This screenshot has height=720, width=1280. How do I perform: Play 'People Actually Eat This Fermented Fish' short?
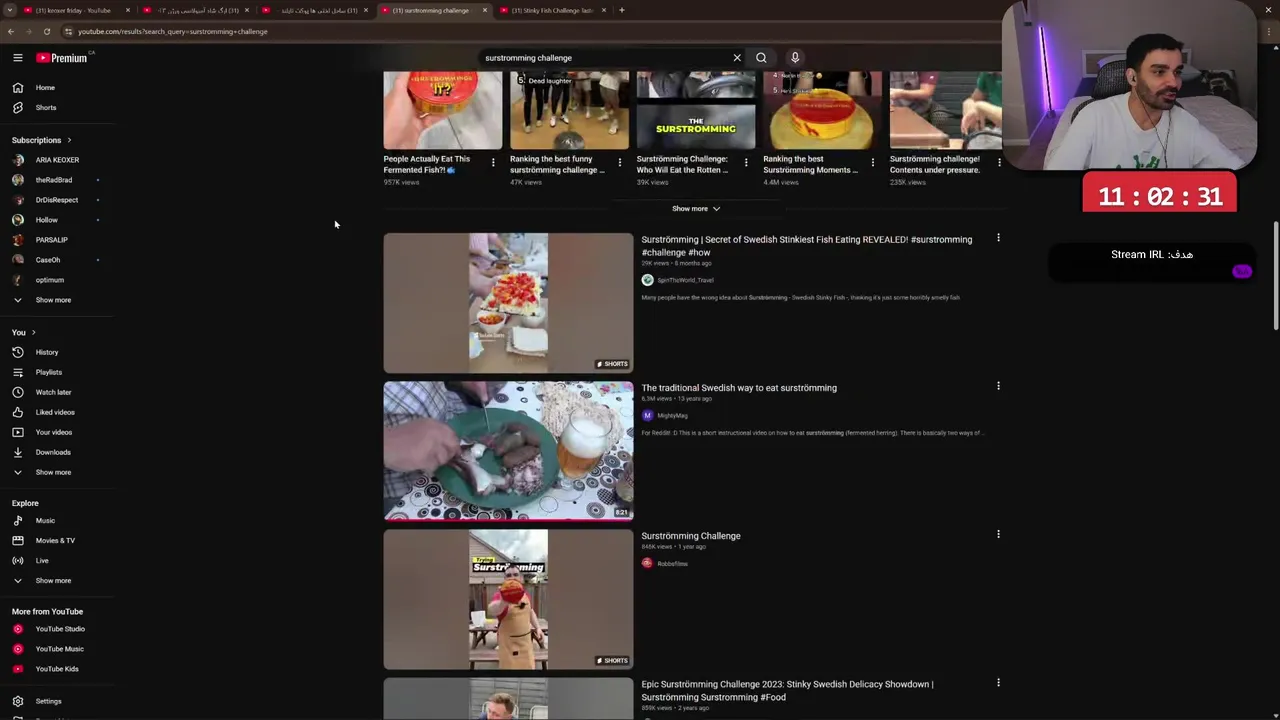443,110
